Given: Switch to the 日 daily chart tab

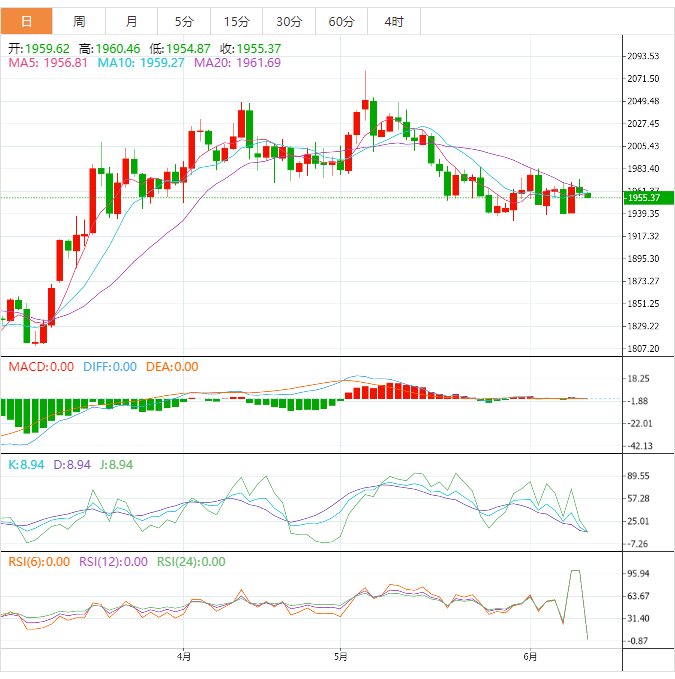Looking at the screenshot, I should pyautogui.click(x=26, y=21).
